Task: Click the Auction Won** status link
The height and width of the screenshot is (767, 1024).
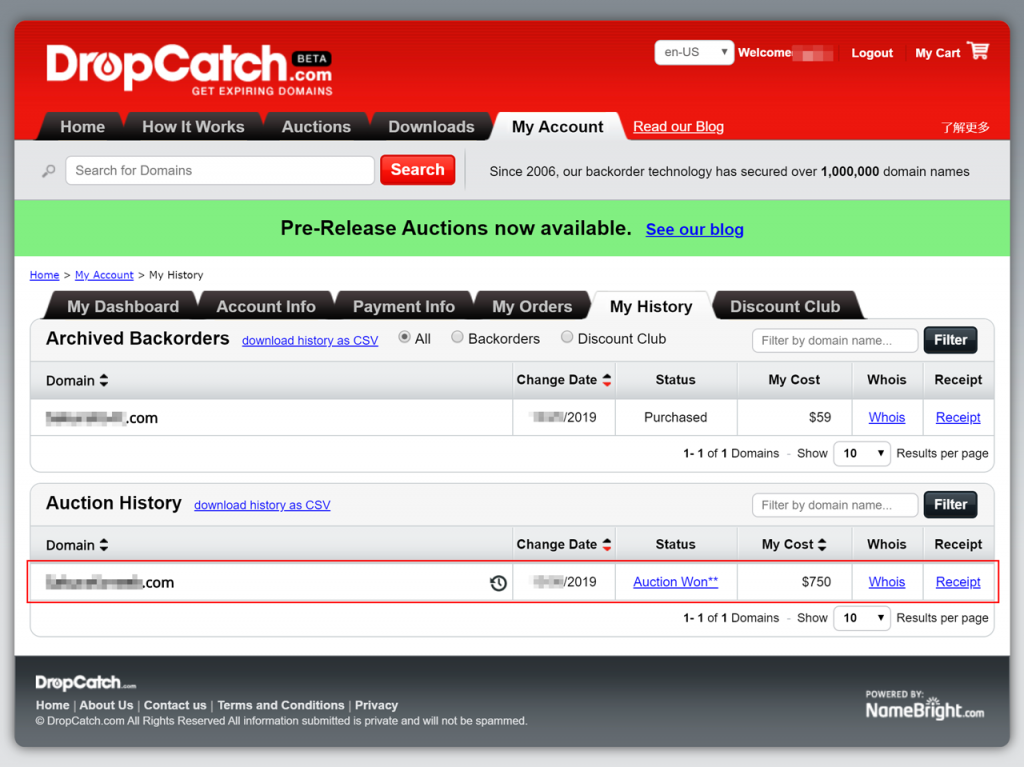Action: pos(675,581)
